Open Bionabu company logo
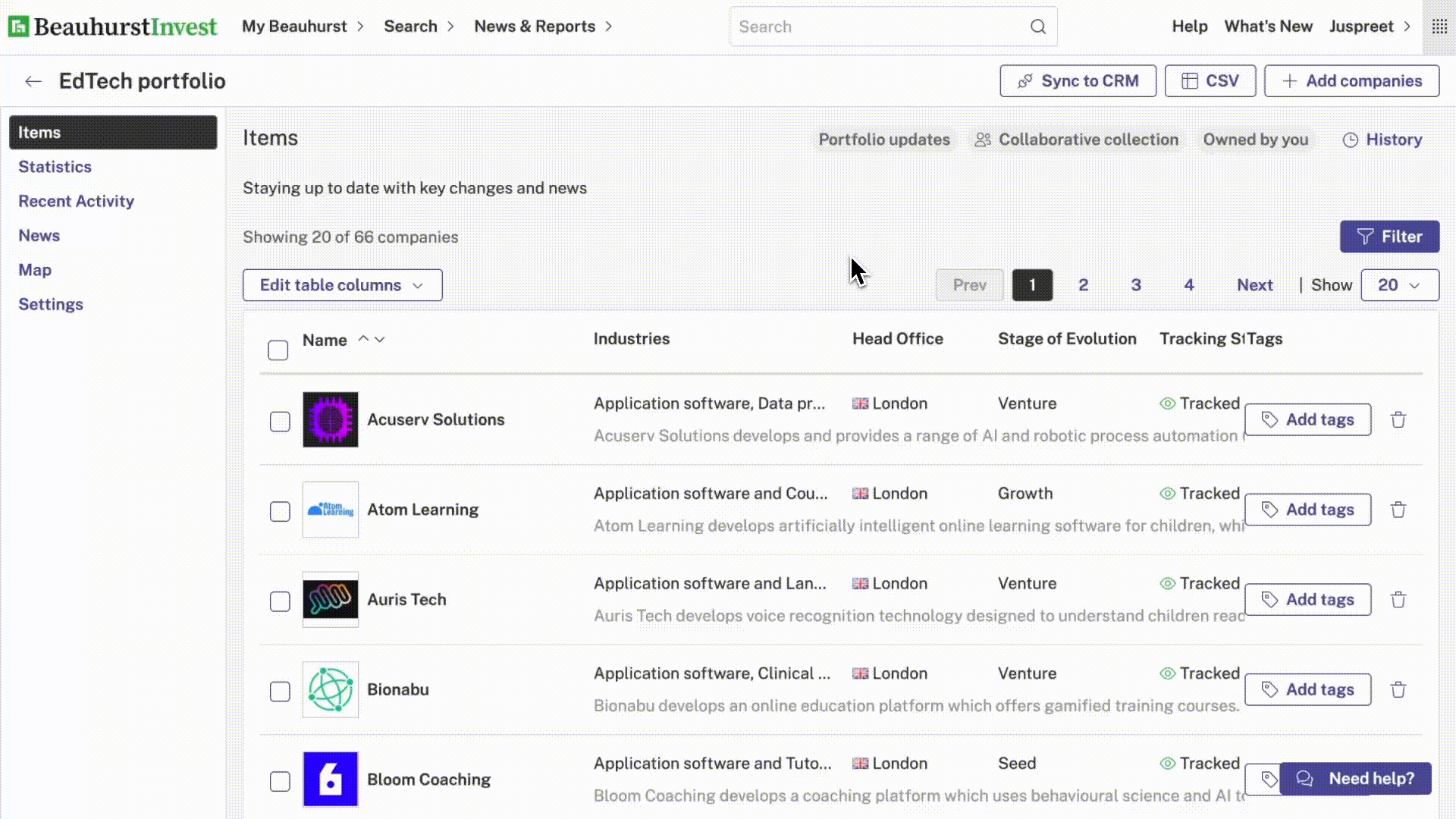This screenshot has width=1456, height=819. (330, 689)
